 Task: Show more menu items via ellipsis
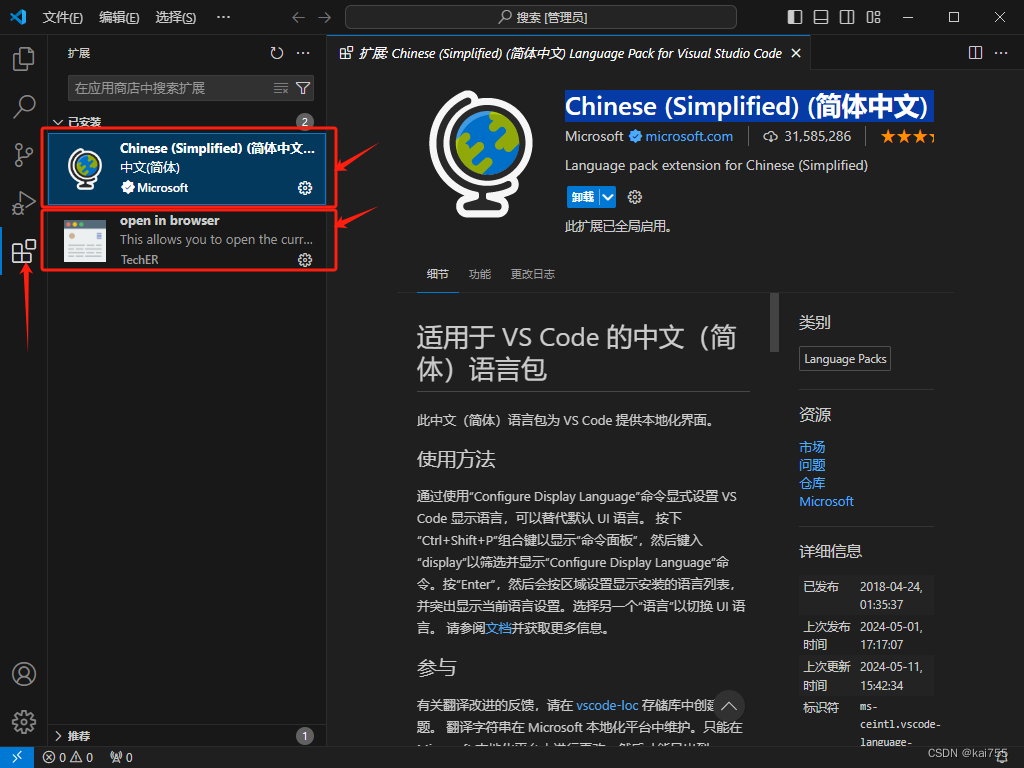pos(223,17)
